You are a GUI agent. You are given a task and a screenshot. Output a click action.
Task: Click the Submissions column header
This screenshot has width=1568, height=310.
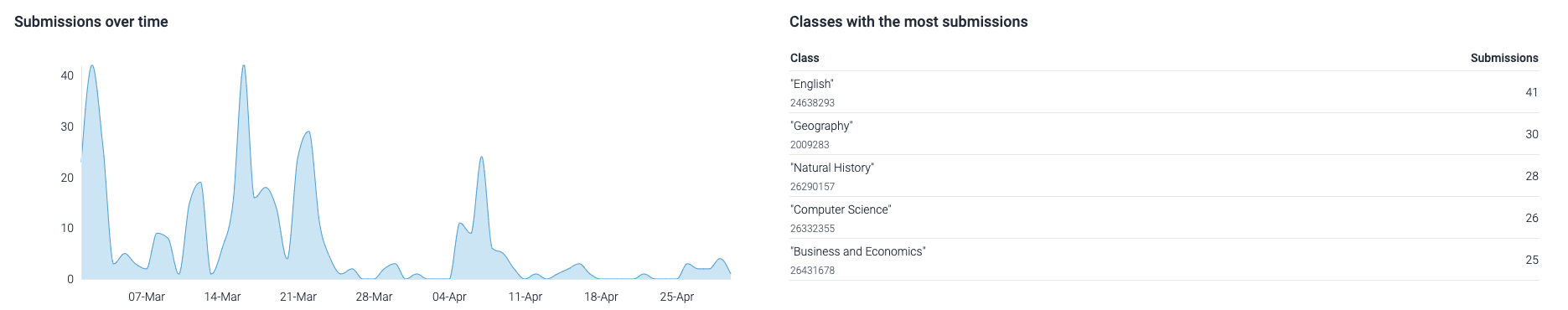1504,58
